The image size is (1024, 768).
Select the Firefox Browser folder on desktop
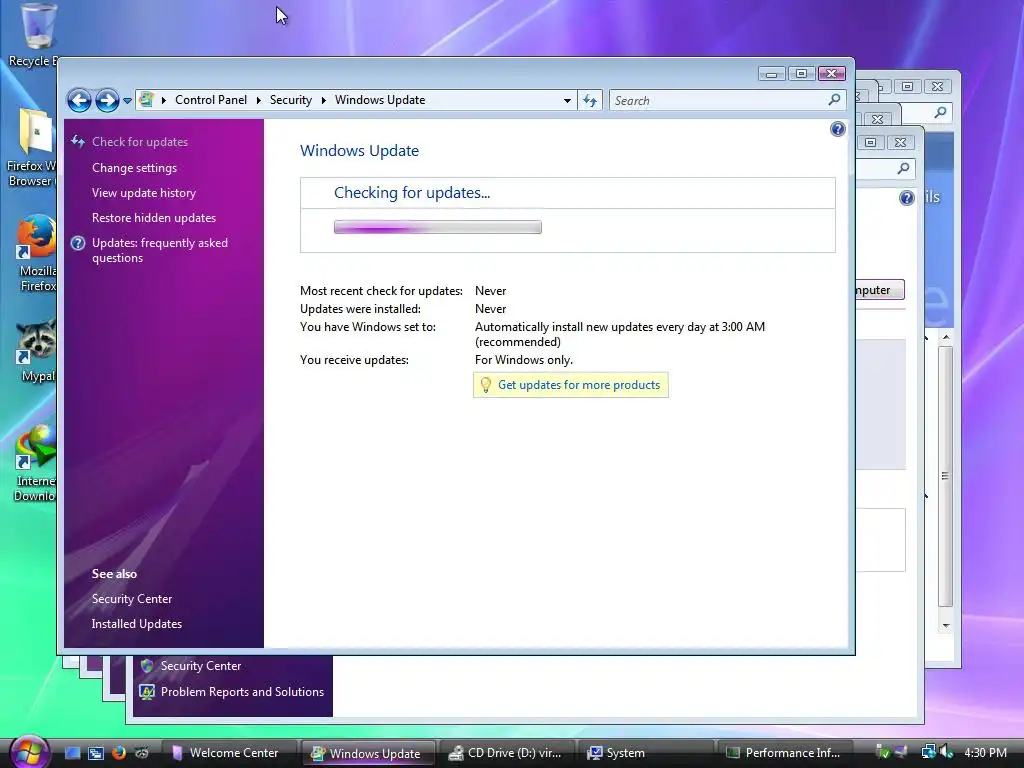click(31, 148)
